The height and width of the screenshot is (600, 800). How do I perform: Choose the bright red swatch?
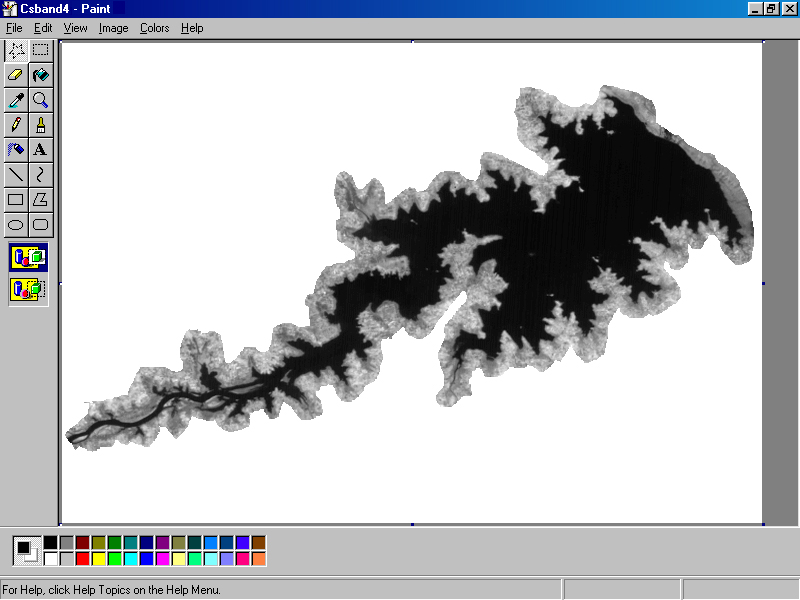click(83, 559)
